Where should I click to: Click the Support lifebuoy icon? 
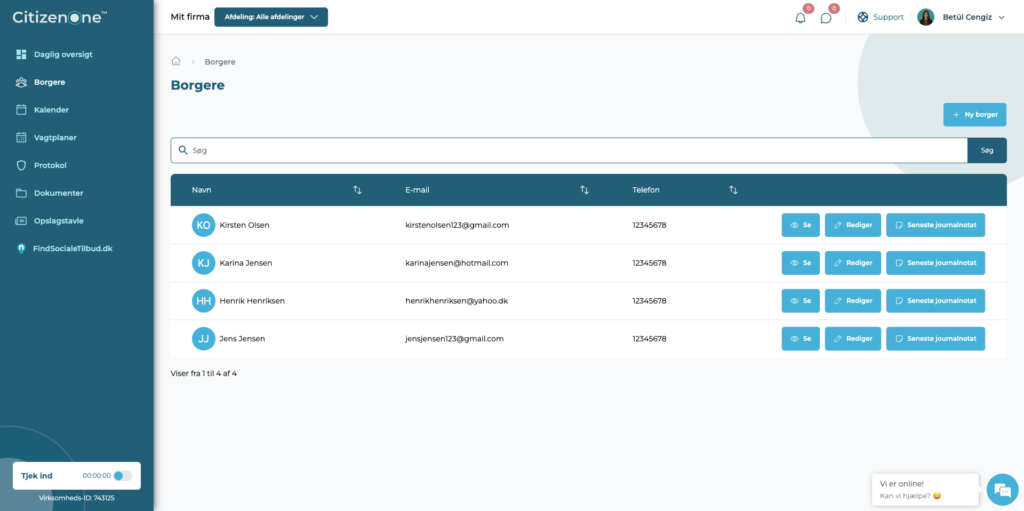coord(863,17)
